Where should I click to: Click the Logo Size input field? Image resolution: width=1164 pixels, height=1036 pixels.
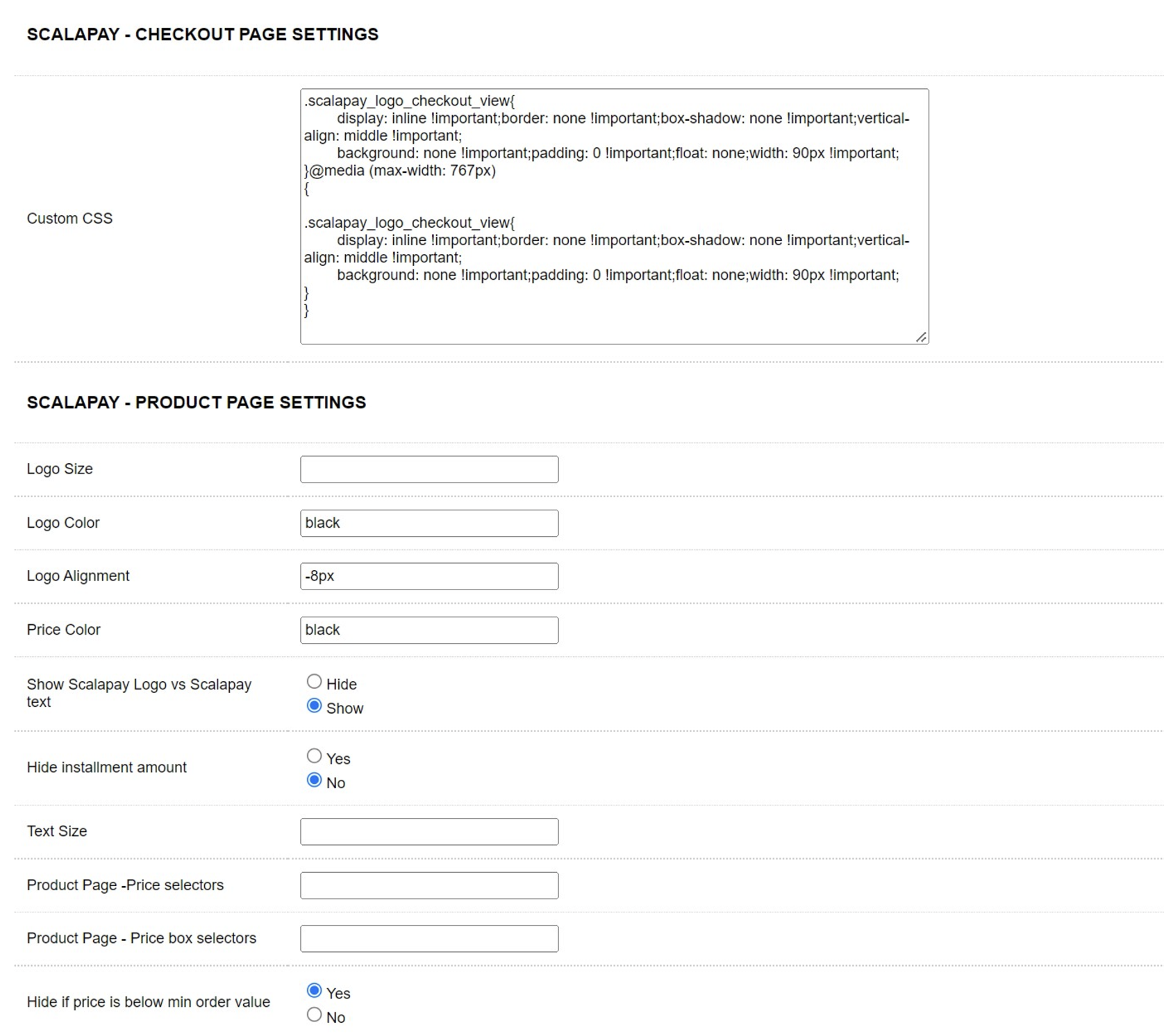pos(429,469)
